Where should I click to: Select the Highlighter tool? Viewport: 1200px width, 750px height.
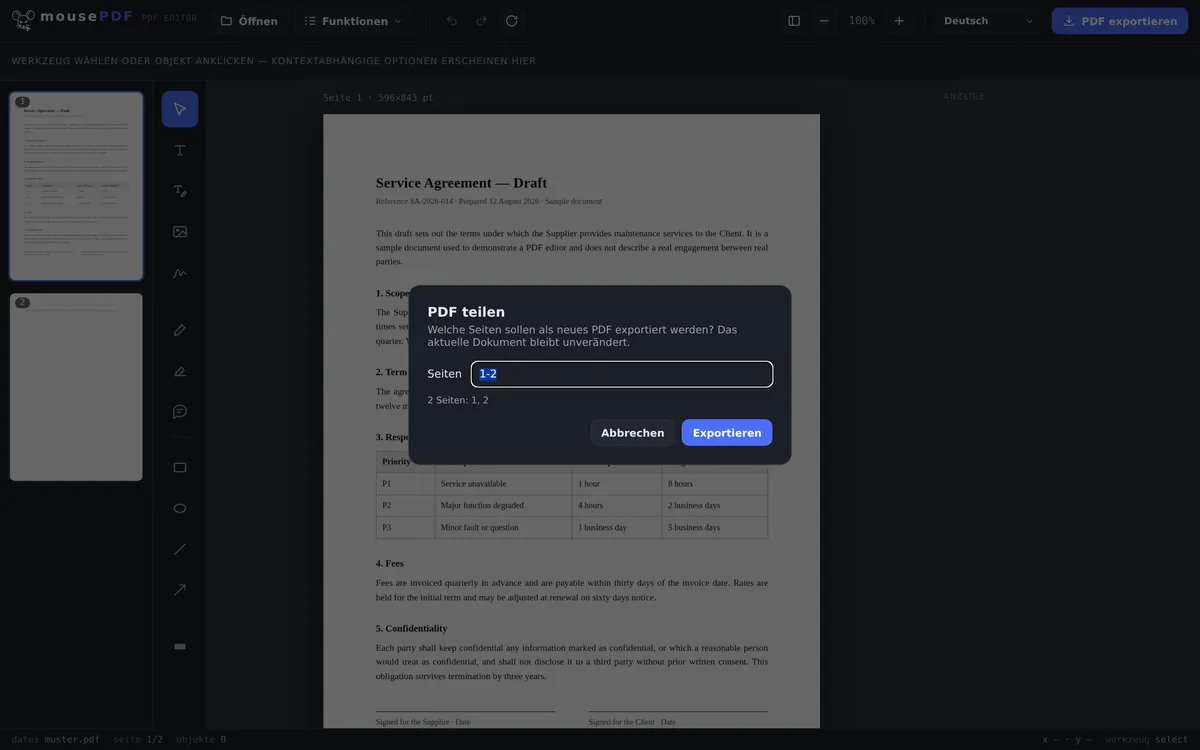[180, 371]
